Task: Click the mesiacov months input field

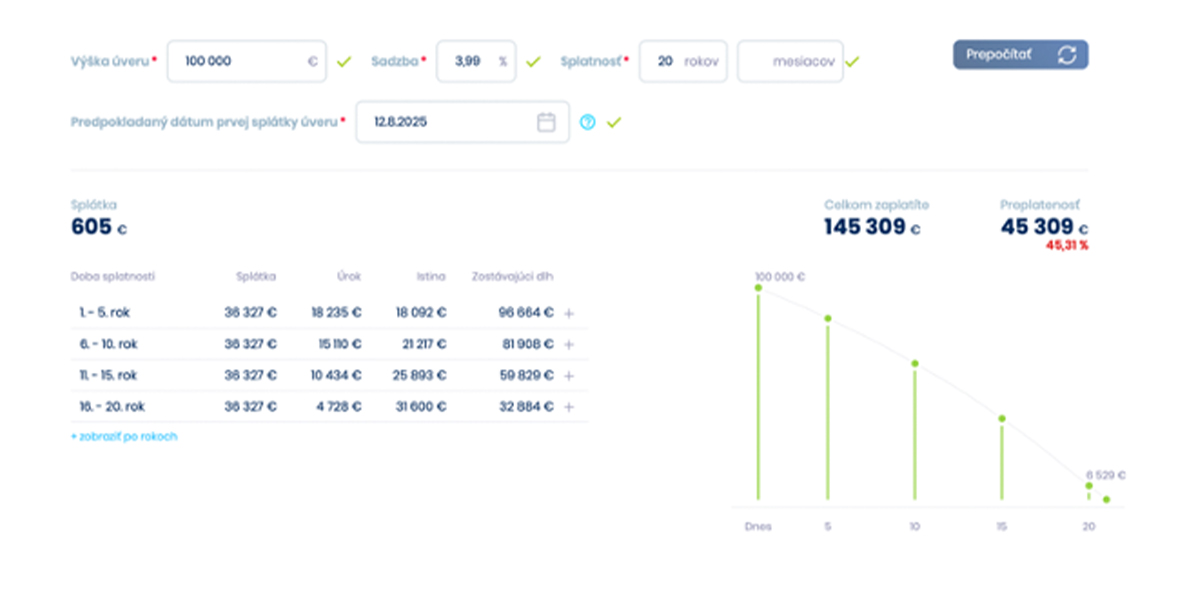Action: coord(789,61)
